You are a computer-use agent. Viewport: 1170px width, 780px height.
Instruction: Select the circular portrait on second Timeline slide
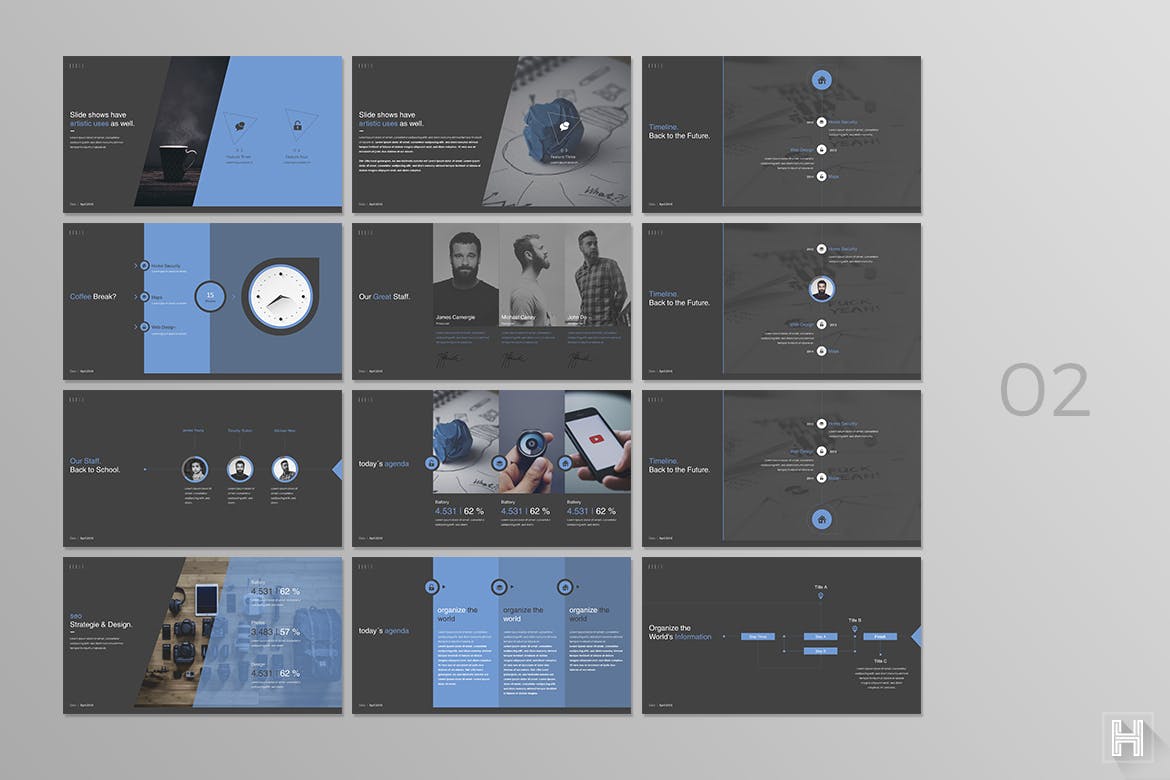(821, 290)
